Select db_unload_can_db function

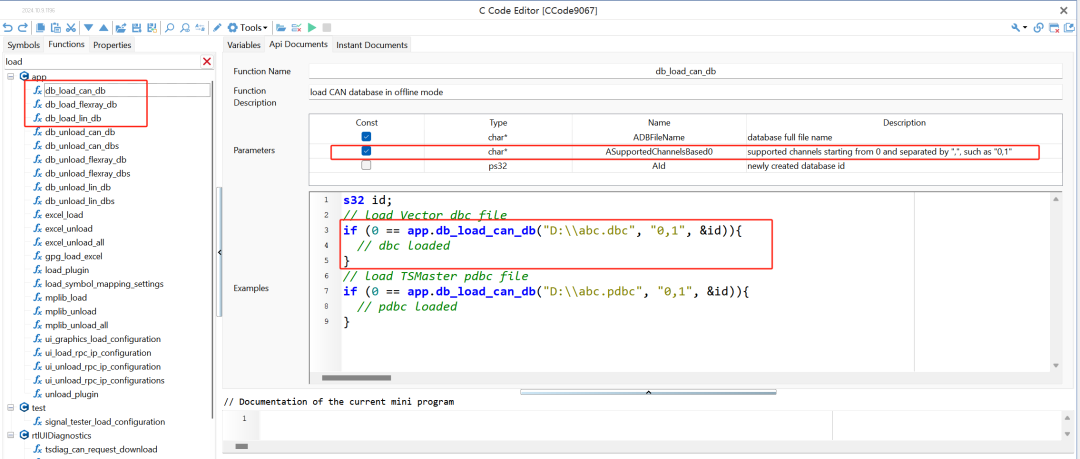[80, 132]
